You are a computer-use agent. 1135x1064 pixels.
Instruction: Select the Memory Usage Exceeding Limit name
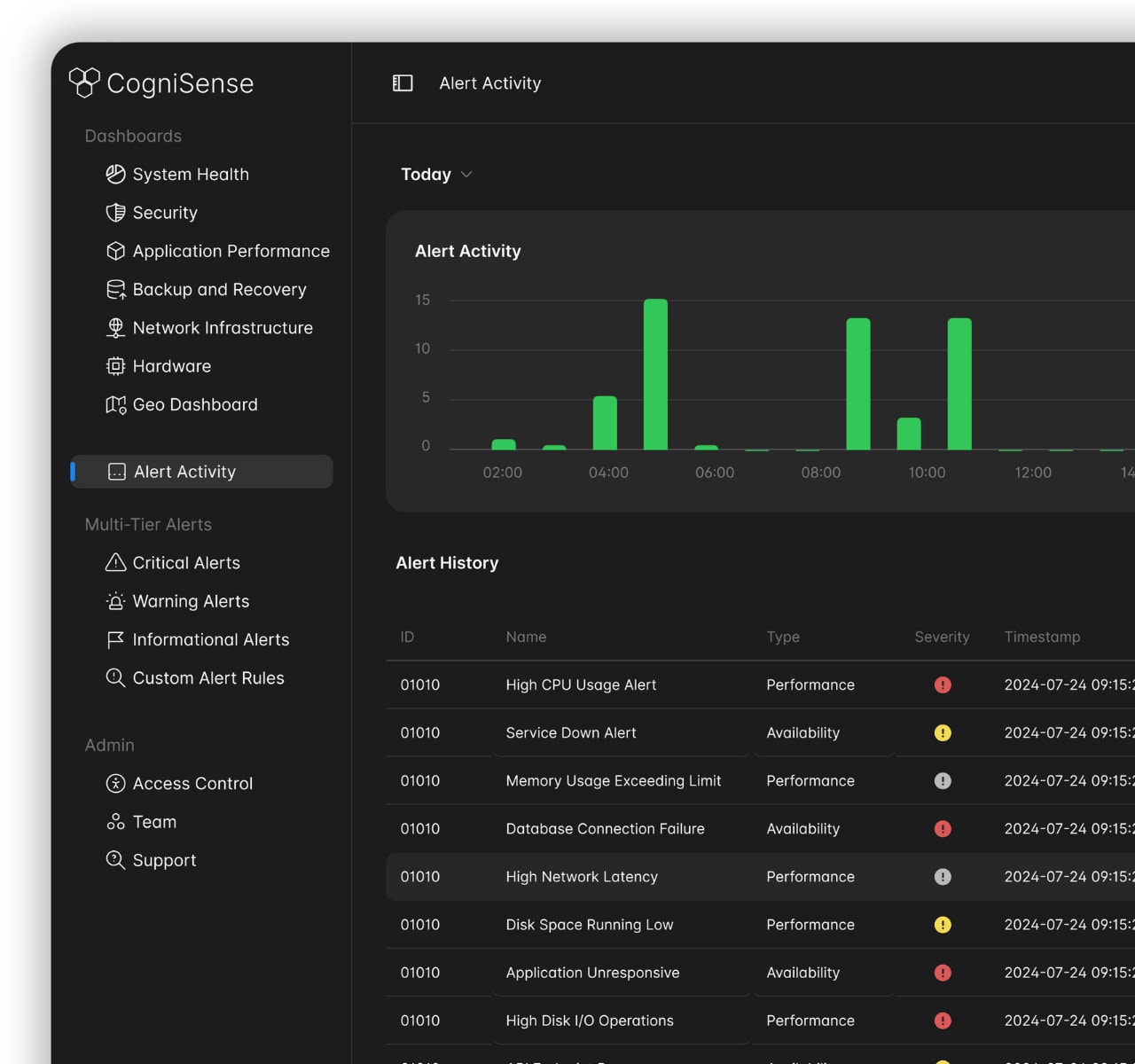coord(614,780)
